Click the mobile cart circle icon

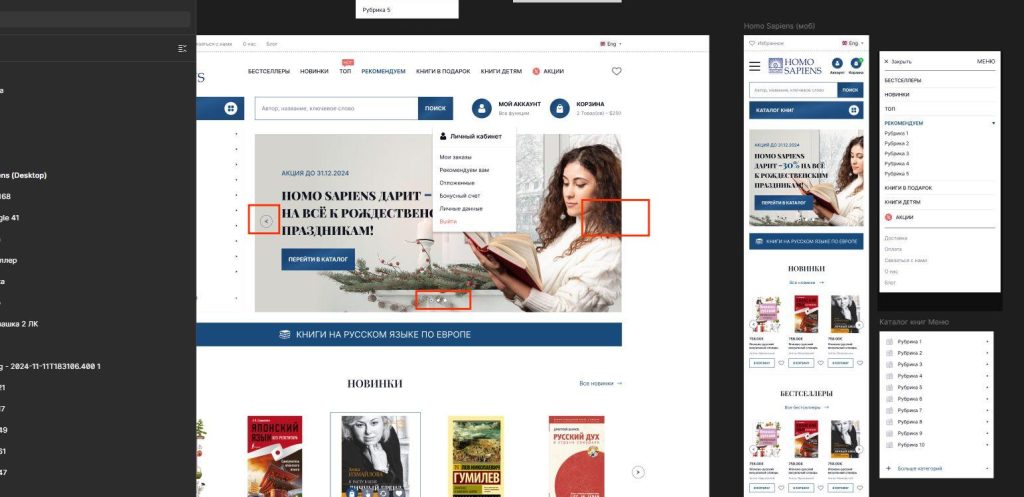(856, 63)
